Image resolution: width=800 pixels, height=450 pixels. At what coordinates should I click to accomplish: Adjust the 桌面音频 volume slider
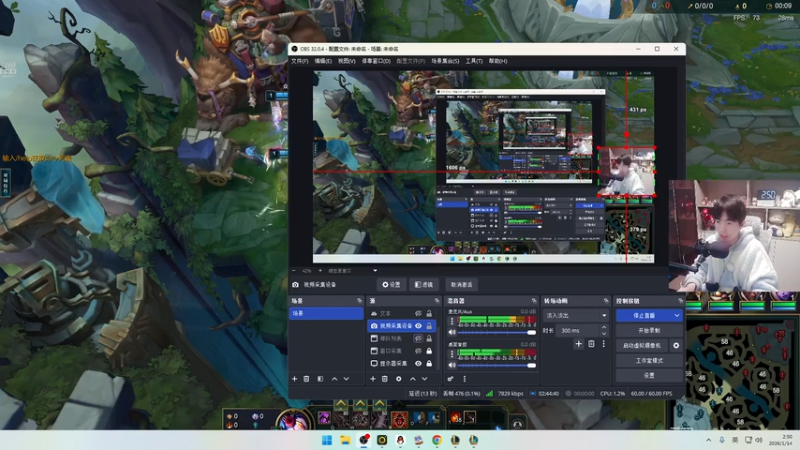pos(496,365)
